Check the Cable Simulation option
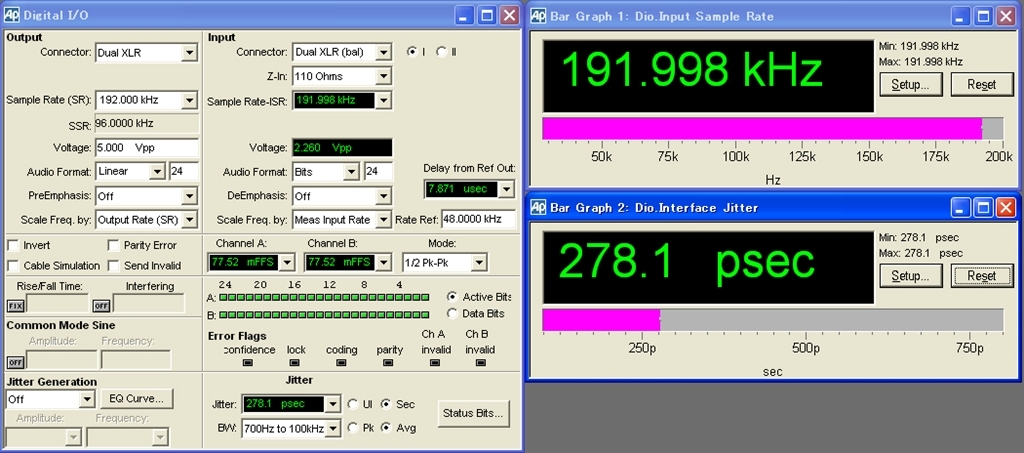Image resolution: width=1024 pixels, height=453 pixels. (x=13, y=266)
